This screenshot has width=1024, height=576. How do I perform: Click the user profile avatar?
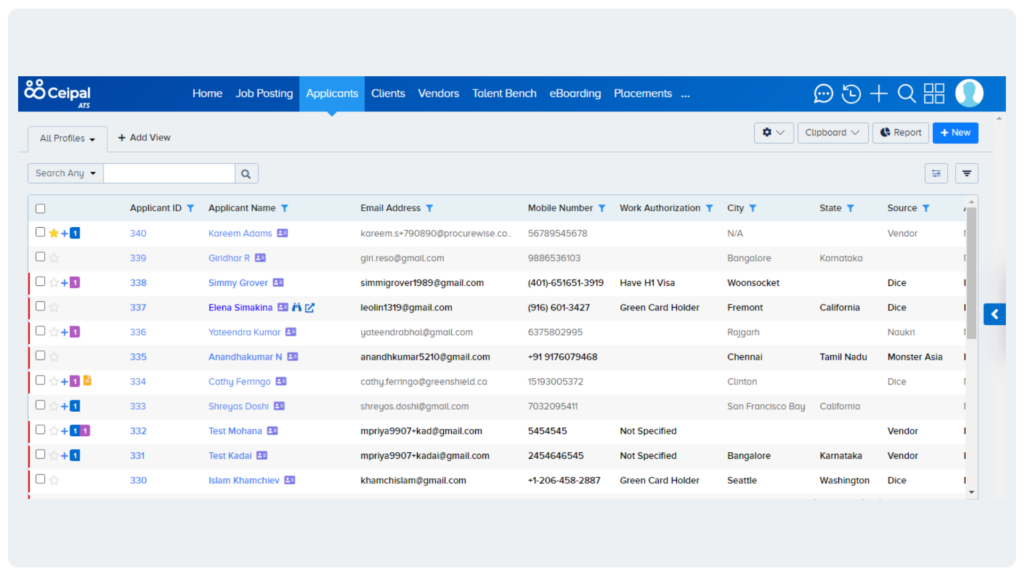969,93
